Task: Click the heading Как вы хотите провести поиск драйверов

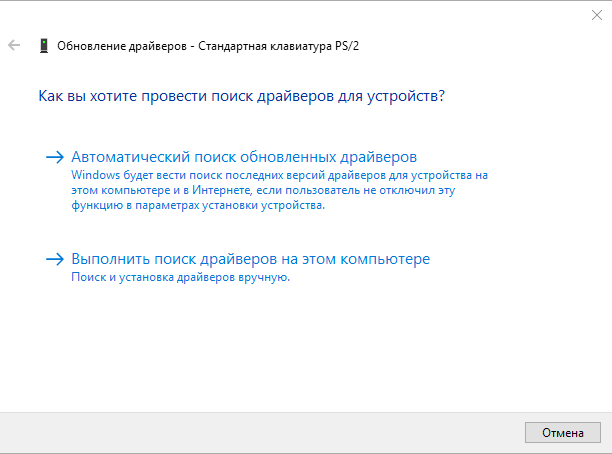Action: click(x=241, y=96)
